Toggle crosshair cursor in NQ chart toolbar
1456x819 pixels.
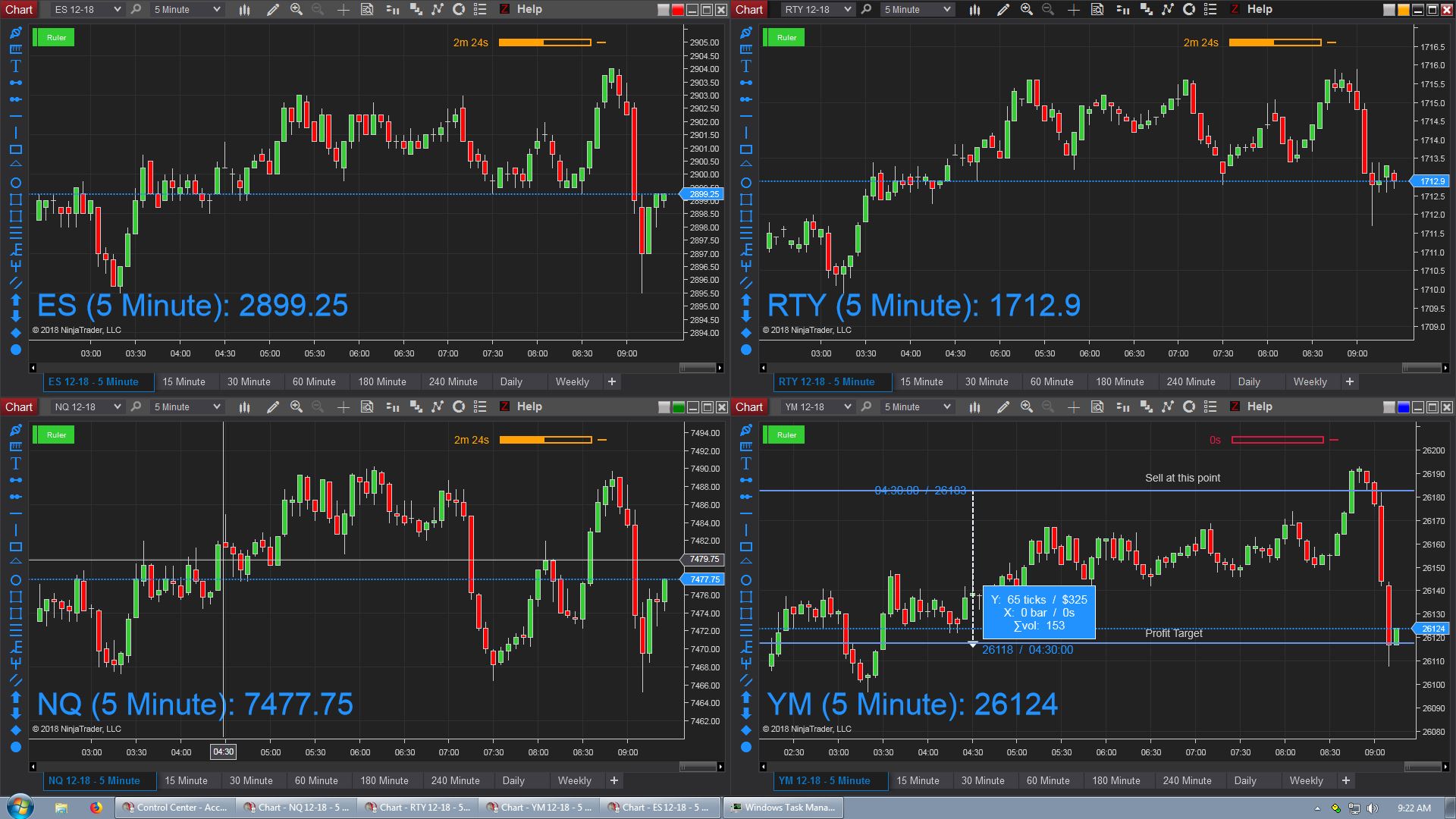344,406
